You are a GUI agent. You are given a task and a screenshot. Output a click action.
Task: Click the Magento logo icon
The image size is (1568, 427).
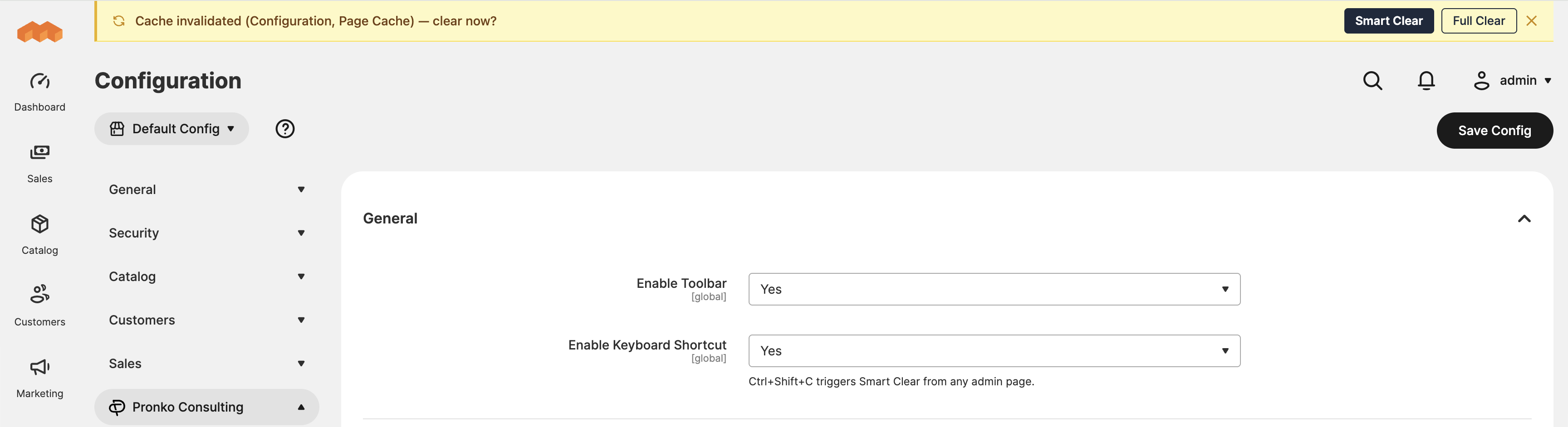(x=39, y=32)
